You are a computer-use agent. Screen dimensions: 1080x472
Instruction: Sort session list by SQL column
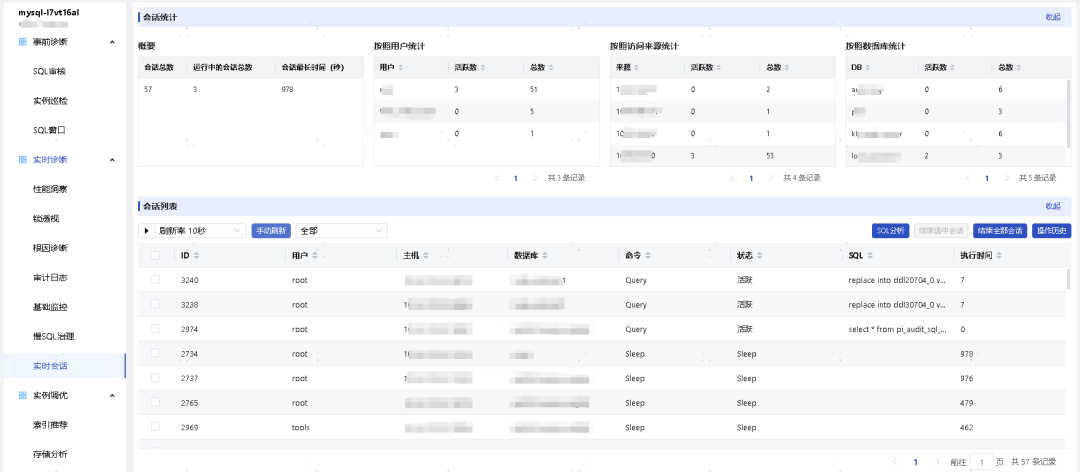pos(870,256)
